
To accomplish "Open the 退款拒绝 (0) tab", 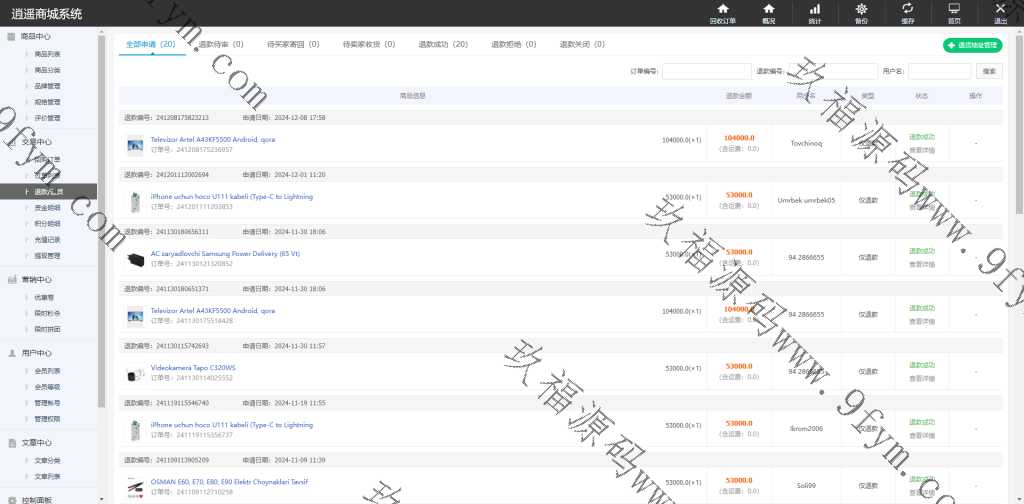I will (x=513, y=45).
